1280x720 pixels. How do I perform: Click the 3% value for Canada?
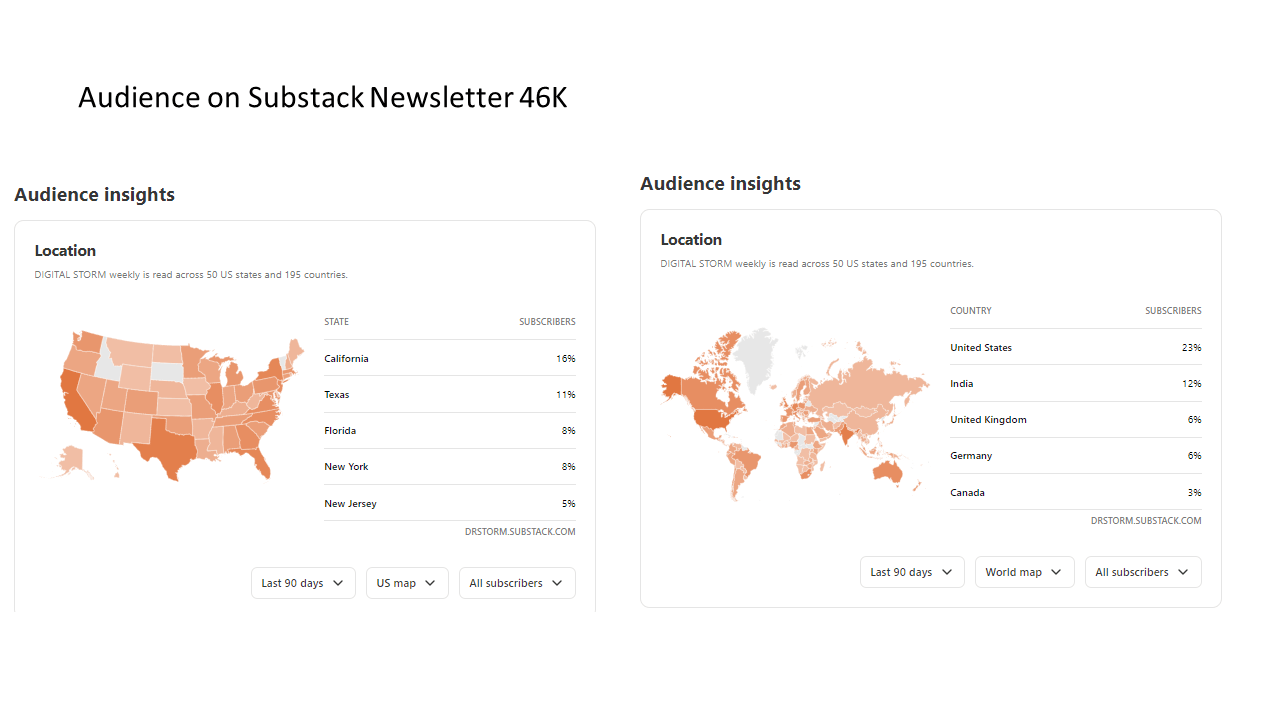tap(1194, 493)
